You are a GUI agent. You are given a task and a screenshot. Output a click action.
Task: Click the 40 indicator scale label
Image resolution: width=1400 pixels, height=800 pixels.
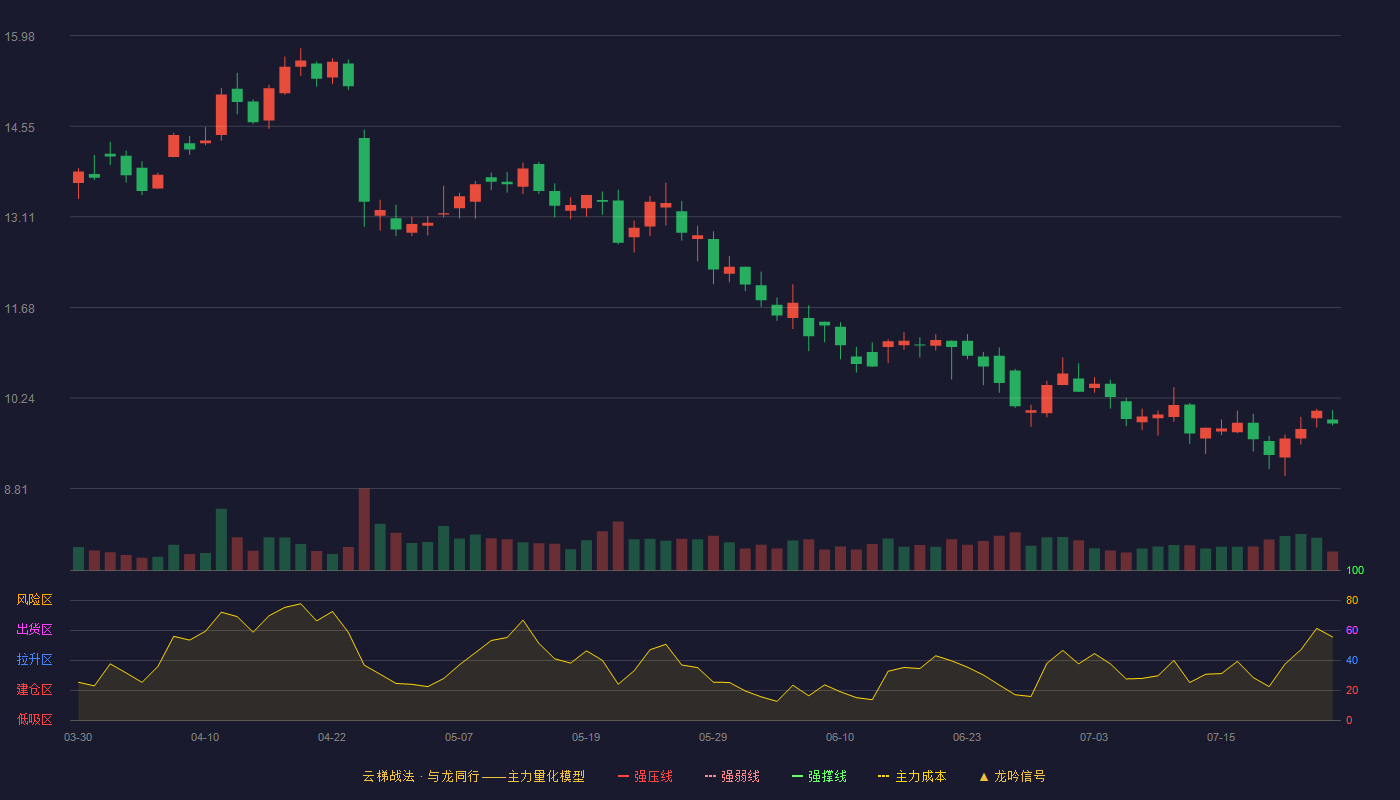[x=1352, y=660]
